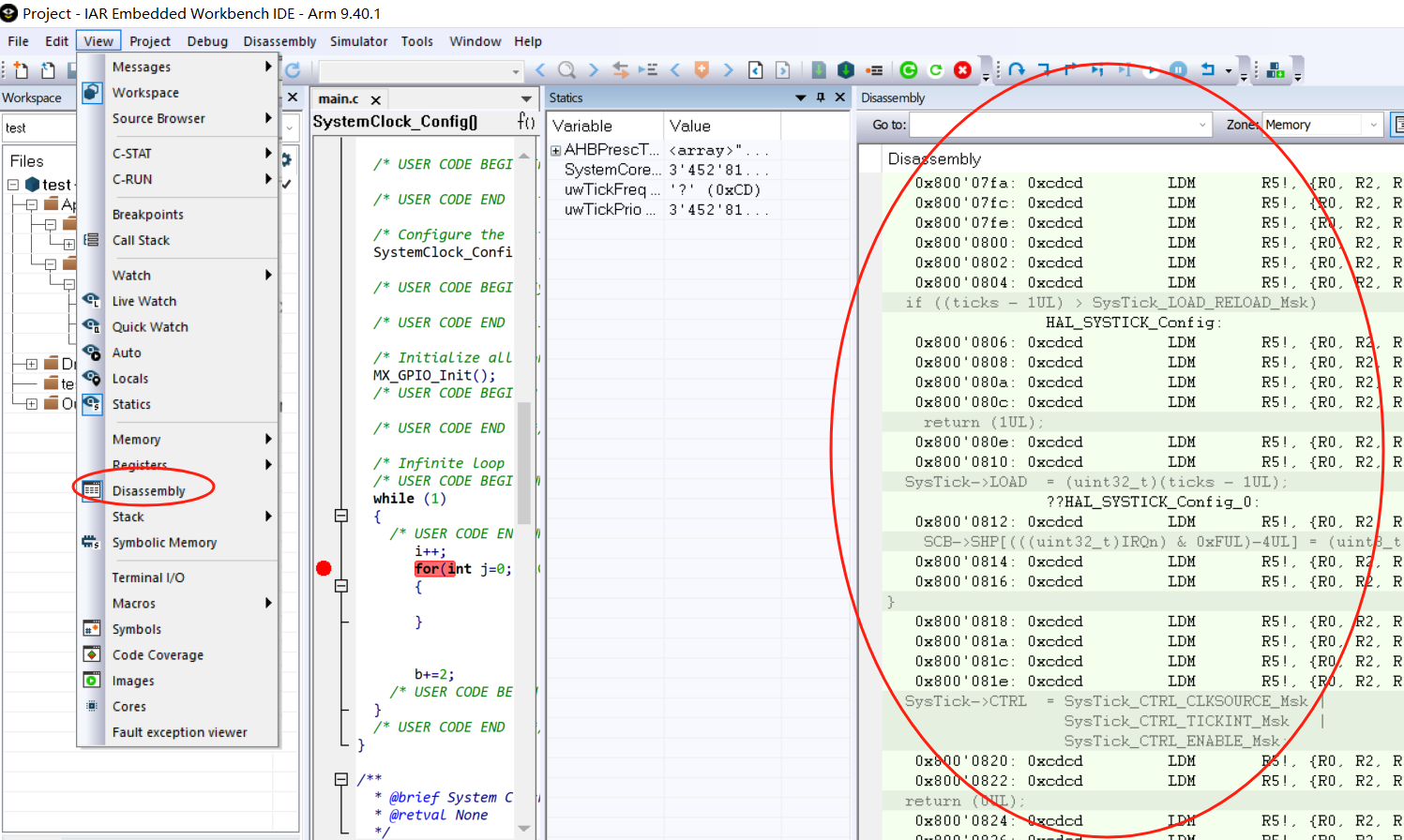
Task: Open the Messages submenu
Action: [x=178, y=67]
